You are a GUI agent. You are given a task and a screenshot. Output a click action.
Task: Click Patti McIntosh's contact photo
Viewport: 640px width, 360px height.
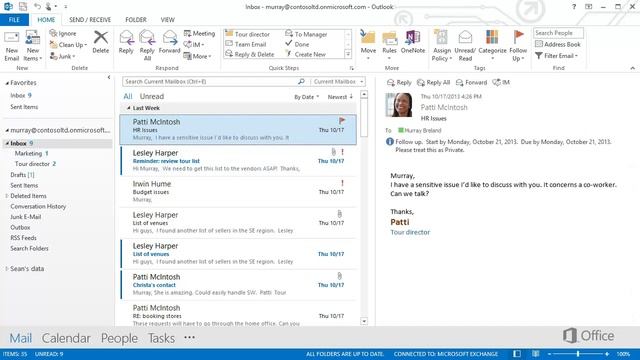[x=400, y=105]
